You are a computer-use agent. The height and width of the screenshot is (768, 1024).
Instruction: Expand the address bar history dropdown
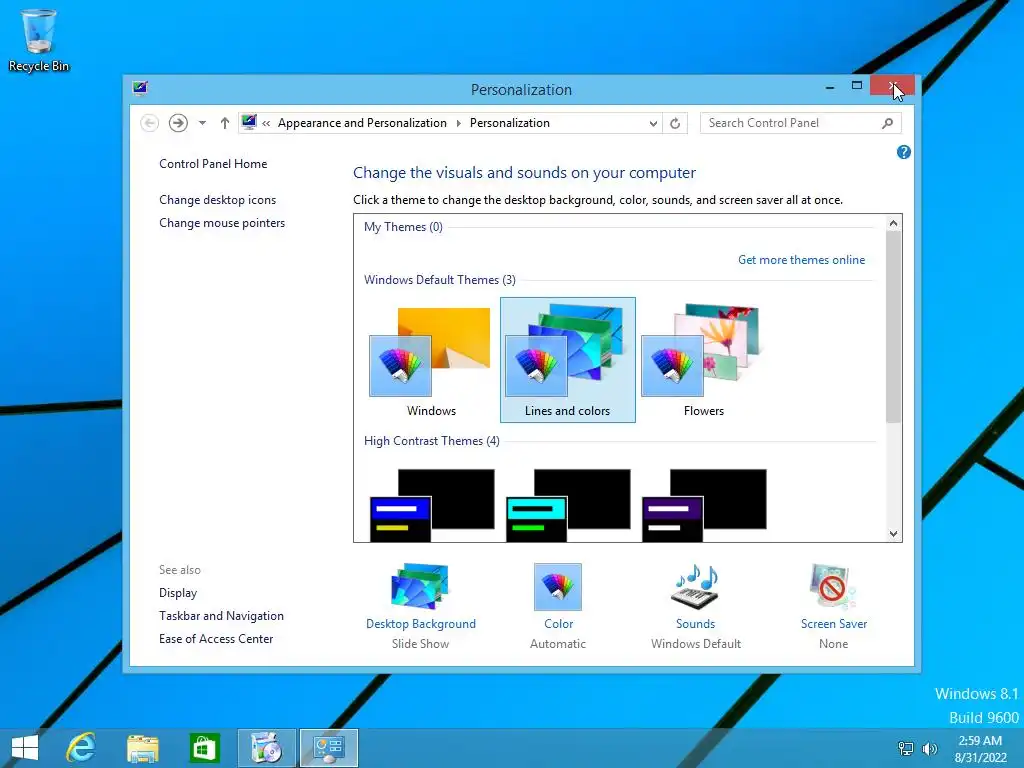[652, 123]
